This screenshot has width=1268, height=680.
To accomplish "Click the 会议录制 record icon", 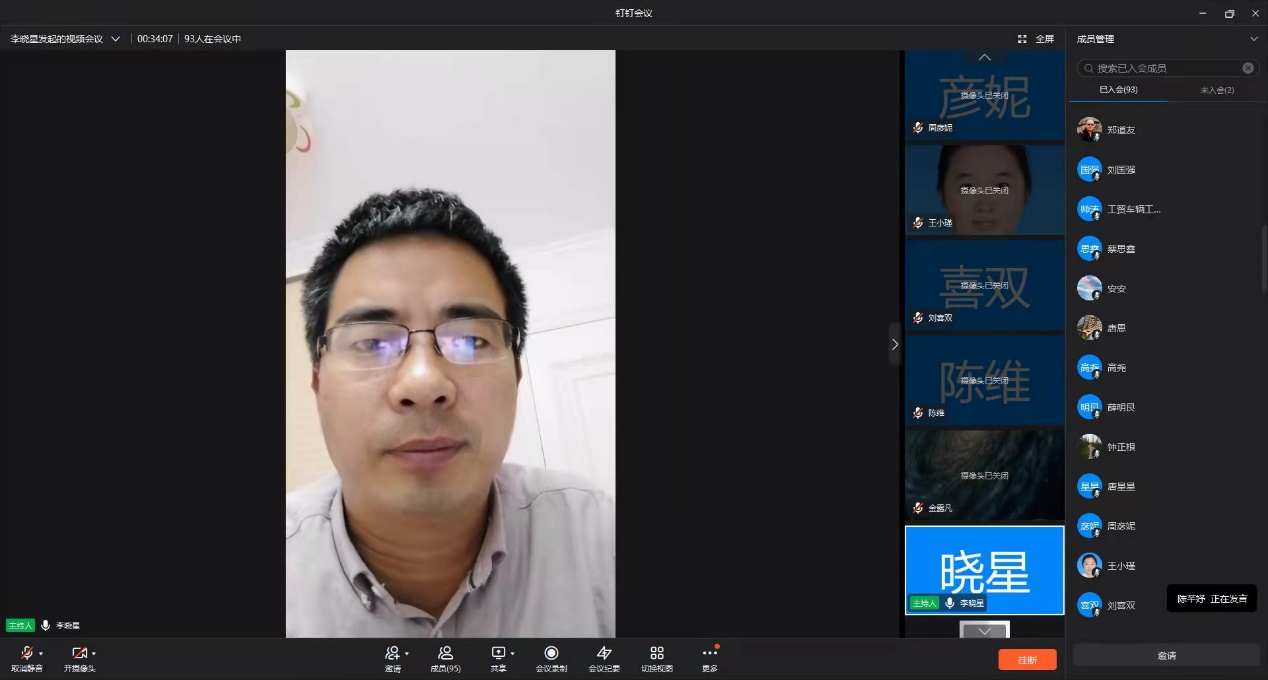I will (x=551, y=654).
